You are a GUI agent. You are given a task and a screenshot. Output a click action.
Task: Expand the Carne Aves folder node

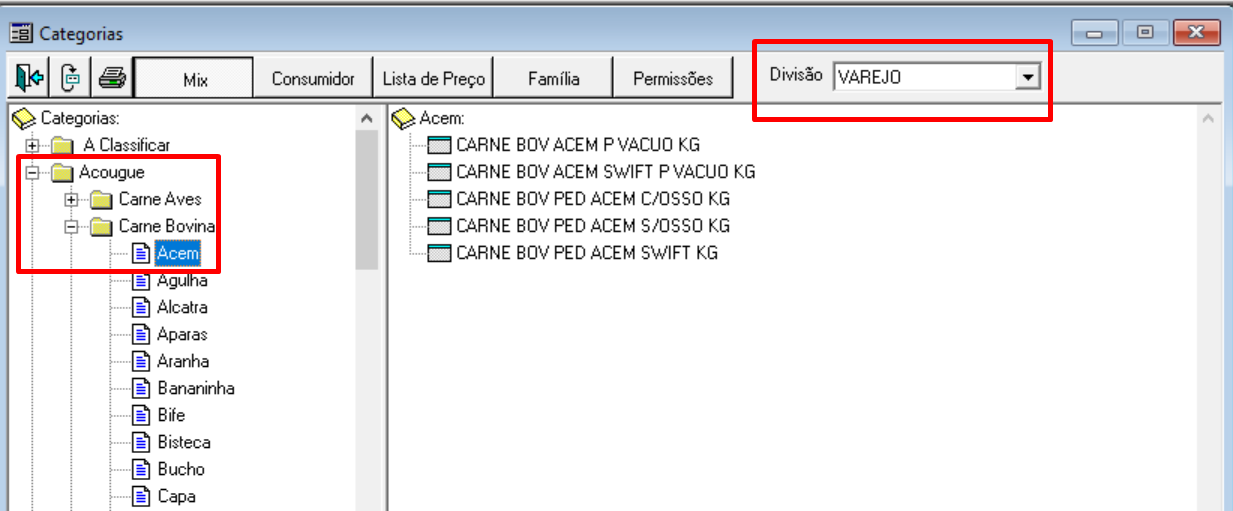(x=71, y=199)
